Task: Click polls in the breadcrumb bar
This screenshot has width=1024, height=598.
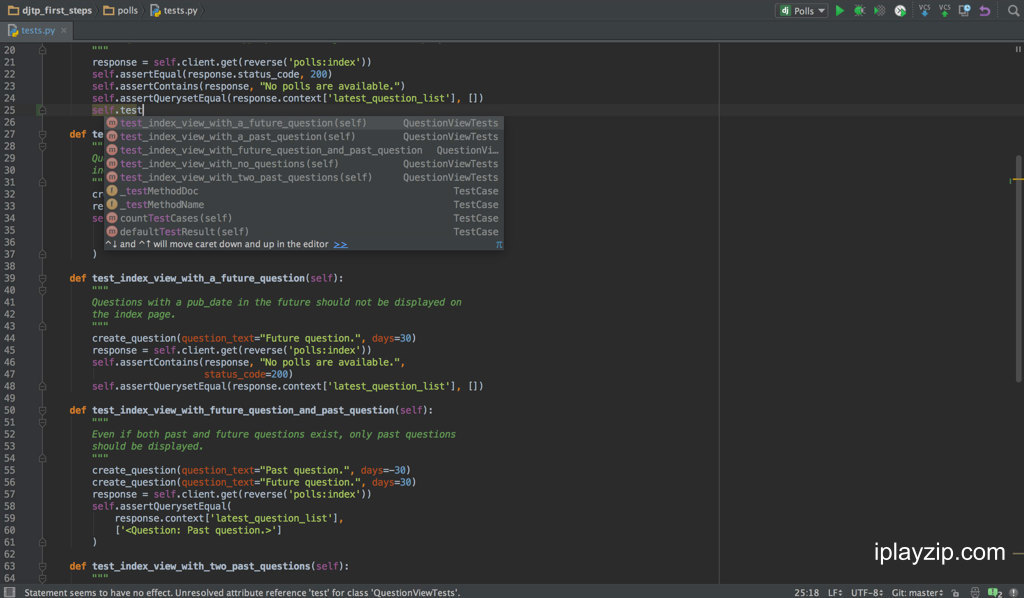Action: coord(127,10)
